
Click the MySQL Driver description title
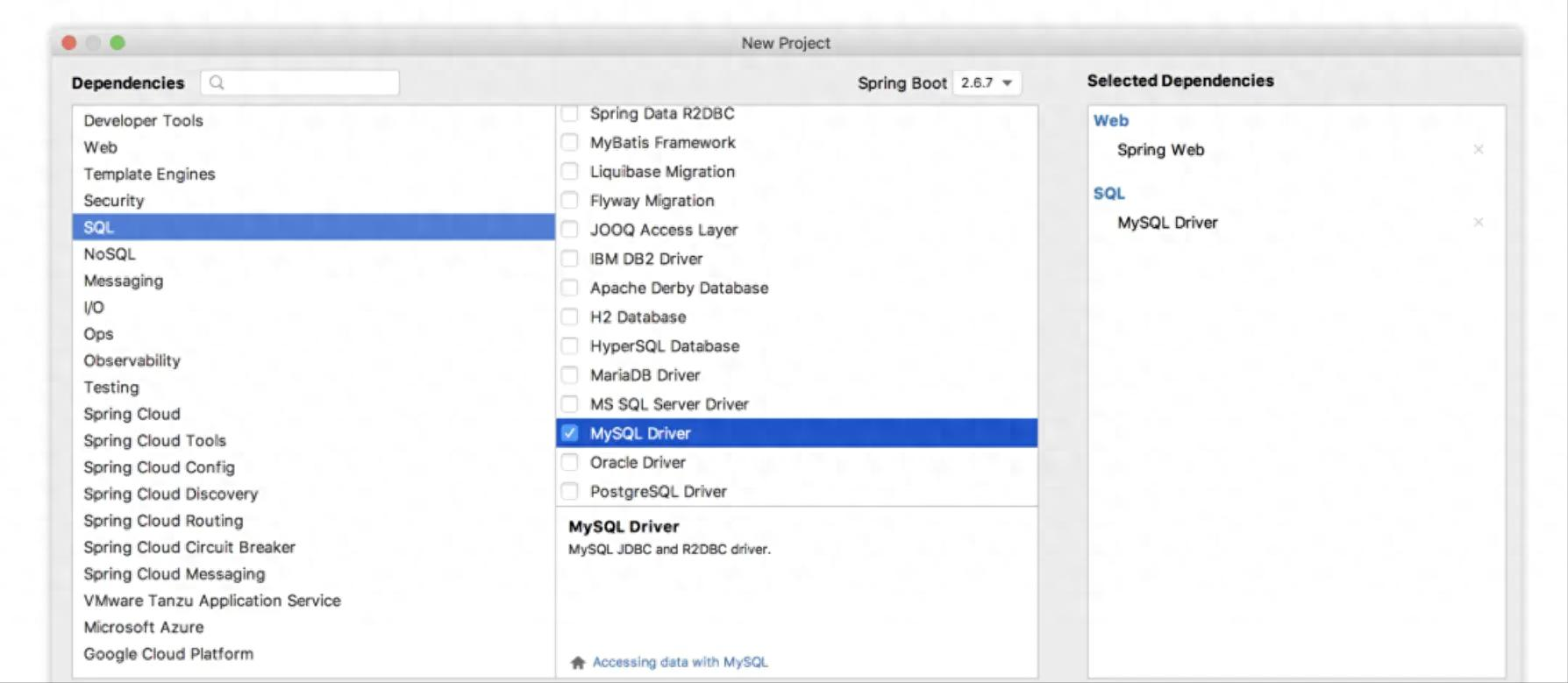coord(624,526)
